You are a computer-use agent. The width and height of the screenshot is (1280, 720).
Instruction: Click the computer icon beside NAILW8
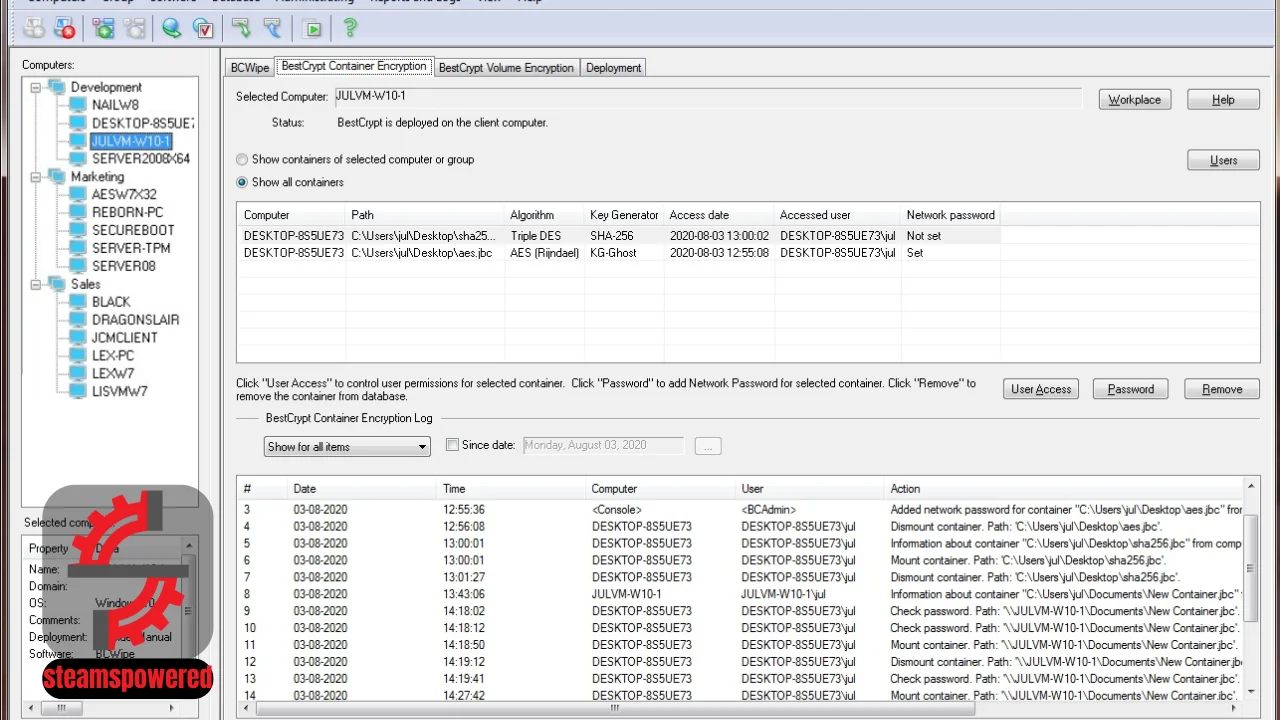(x=78, y=105)
